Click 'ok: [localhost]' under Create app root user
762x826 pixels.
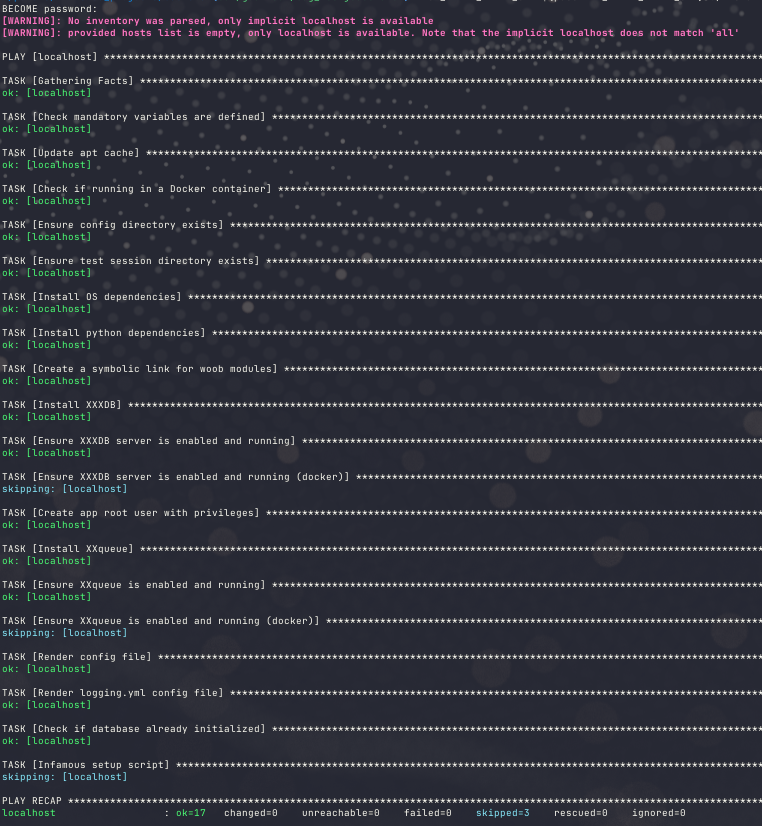coord(46,525)
